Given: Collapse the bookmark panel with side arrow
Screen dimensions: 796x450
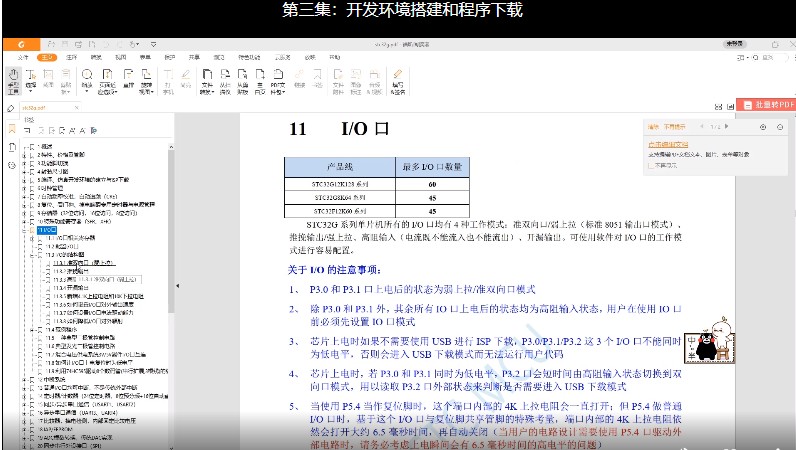Looking at the screenshot, I should click(177, 286).
